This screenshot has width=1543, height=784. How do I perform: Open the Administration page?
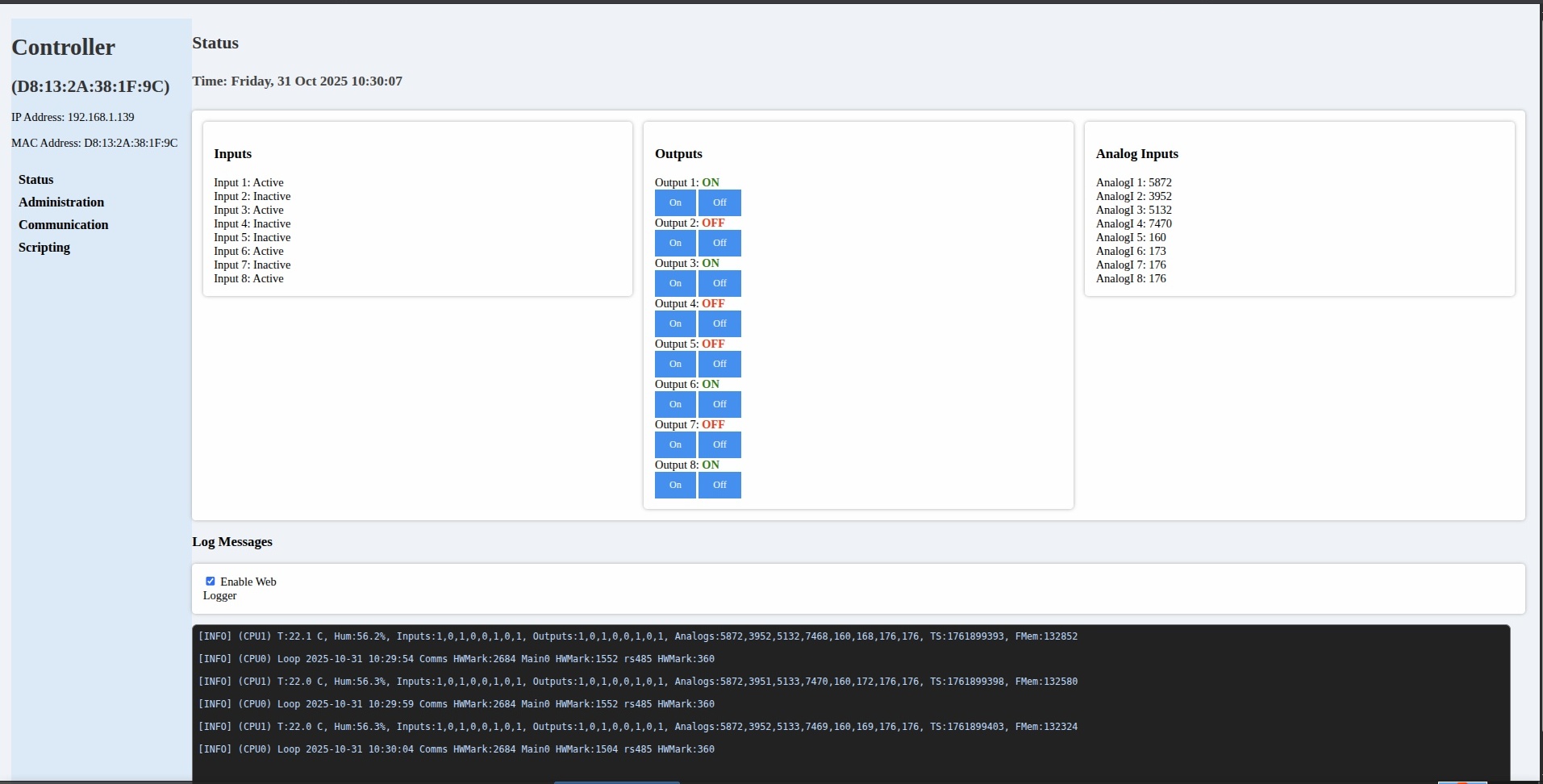pos(60,202)
